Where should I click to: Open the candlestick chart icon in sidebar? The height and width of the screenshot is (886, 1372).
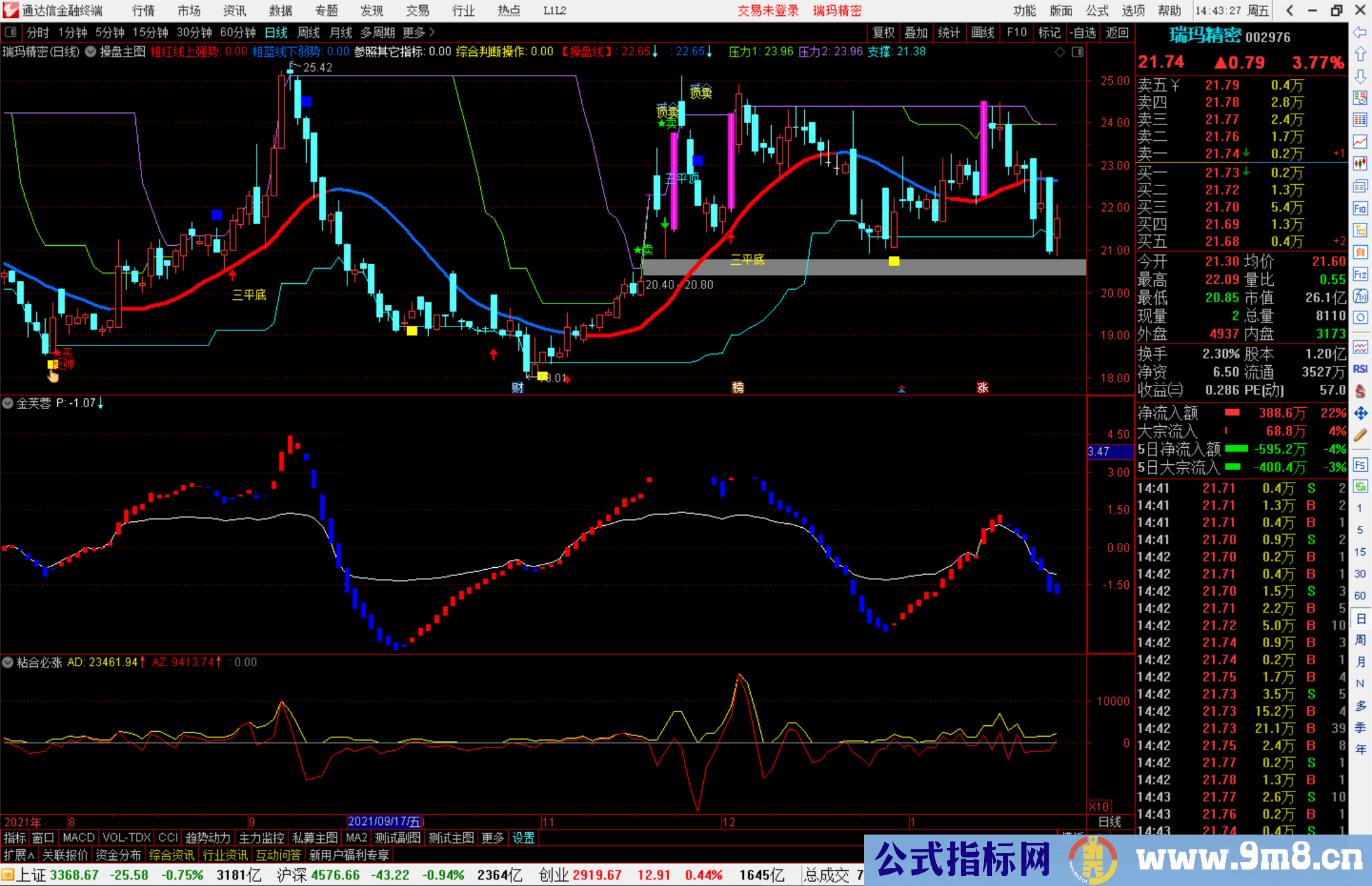(1360, 164)
